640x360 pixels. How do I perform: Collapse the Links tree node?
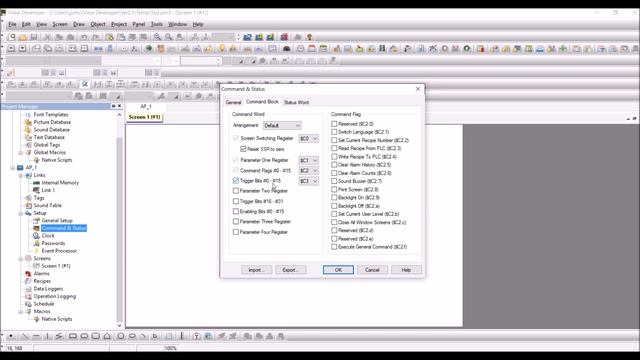pos(21,175)
